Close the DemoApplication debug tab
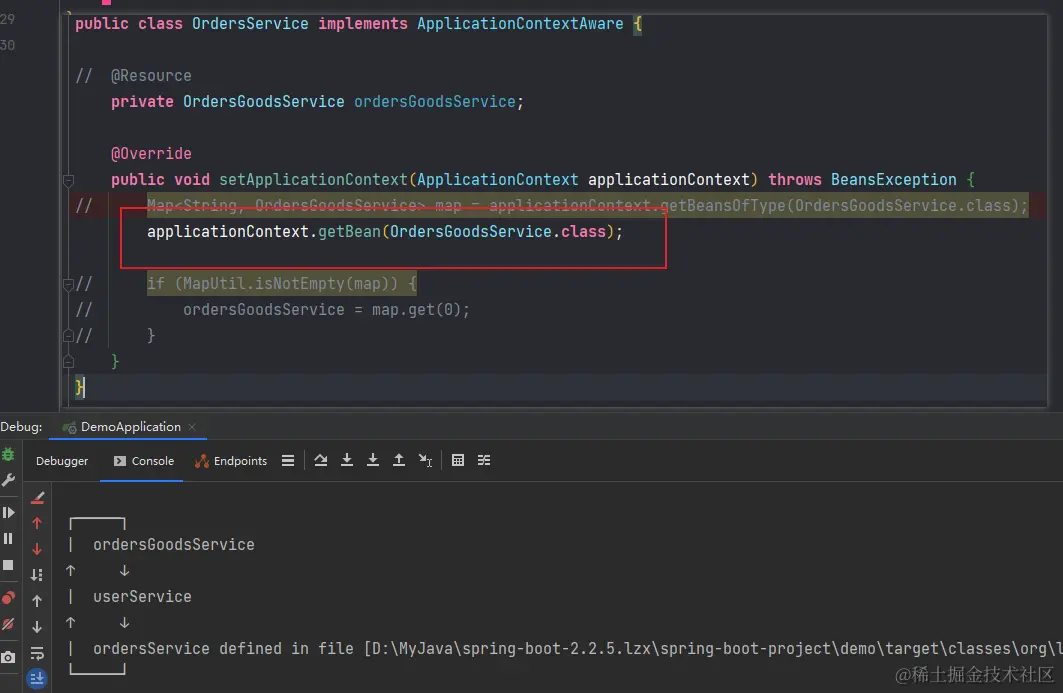The width and height of the screenshot is (1063, 693). [192, 427]
